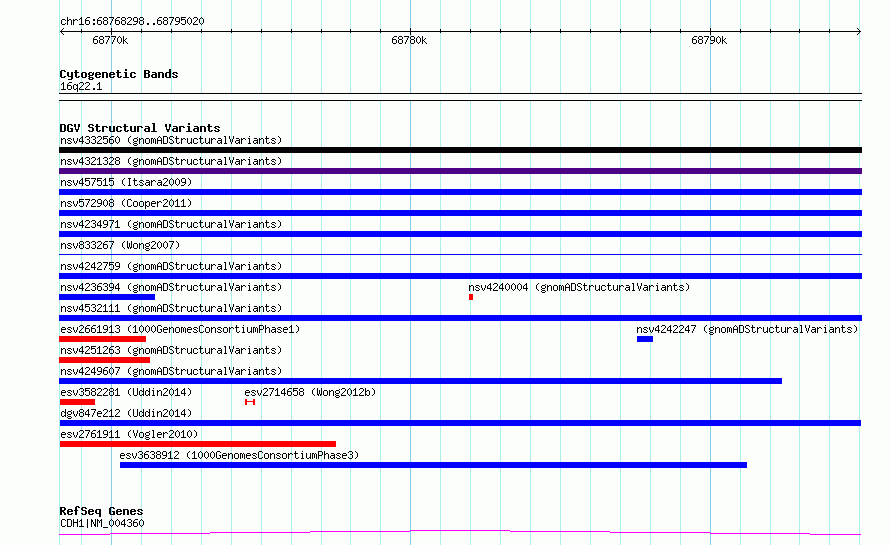Click the 68790k ruler tick label
Viewport: 890px width, 545px height.
click(x=709, y=40)
